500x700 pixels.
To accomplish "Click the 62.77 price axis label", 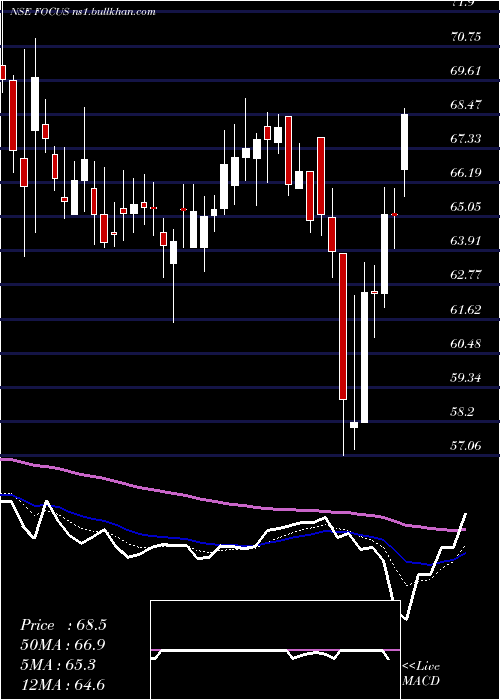I will (466, 275).
